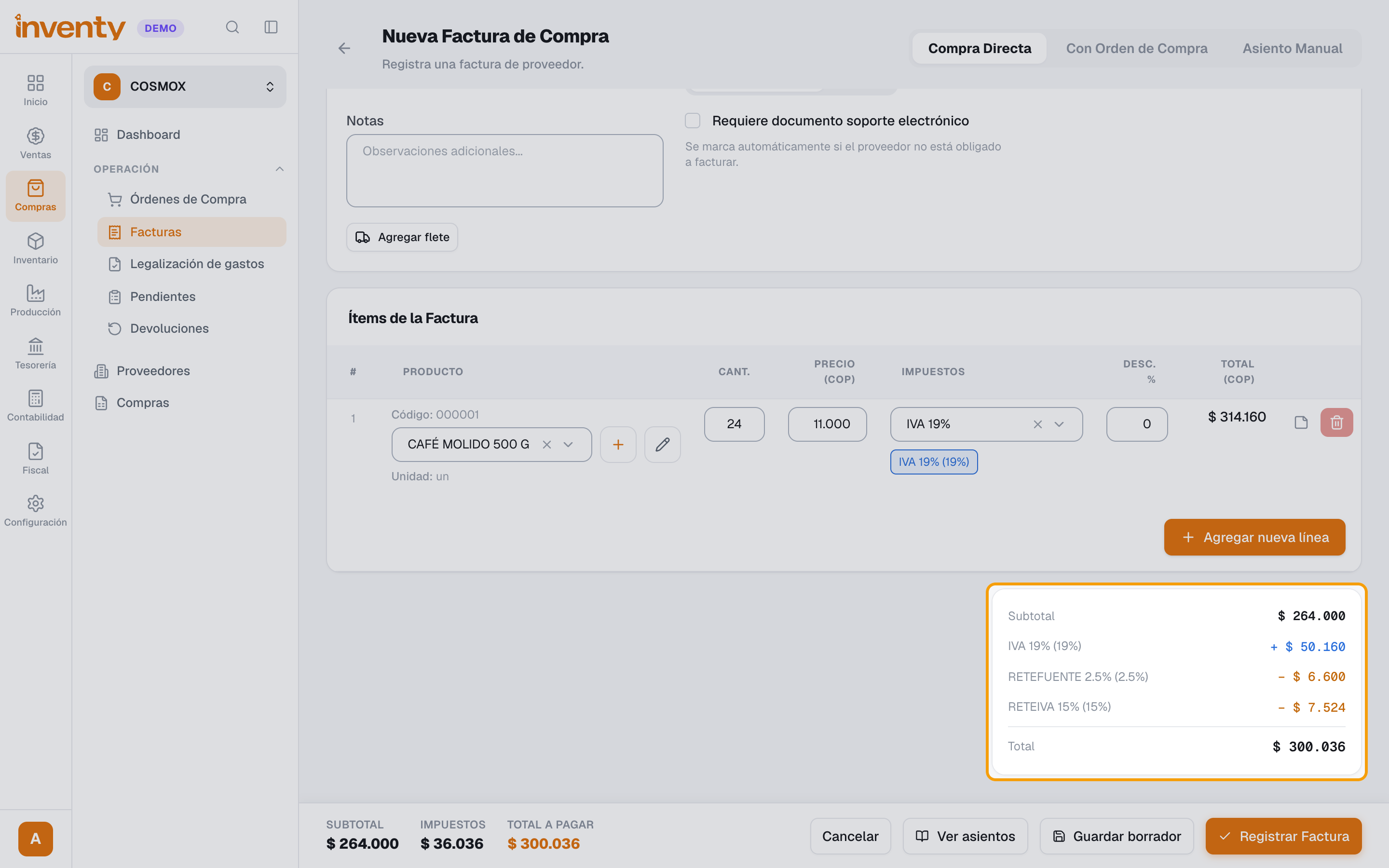Open Legalización de gastos
This screenshot has height=868, width=1389.
tap(191, 264)
